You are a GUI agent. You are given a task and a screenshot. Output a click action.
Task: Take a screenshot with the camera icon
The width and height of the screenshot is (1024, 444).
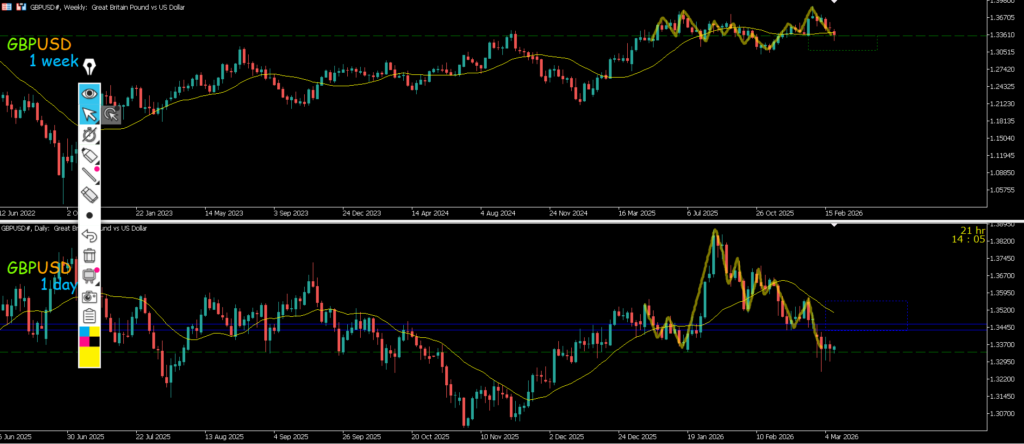(x=89, y=297)
